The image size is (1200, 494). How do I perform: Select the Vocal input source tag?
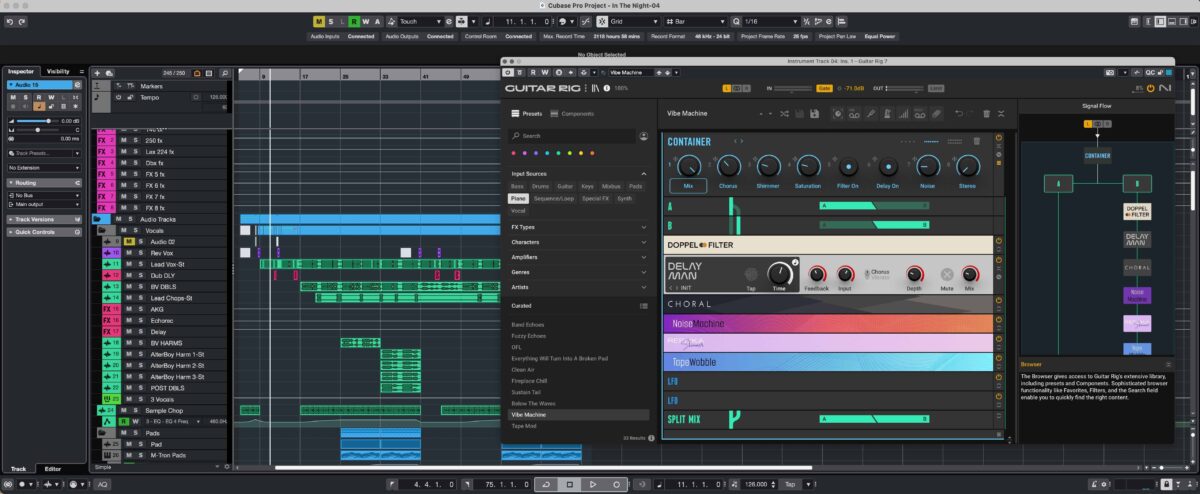coord(518,211)
